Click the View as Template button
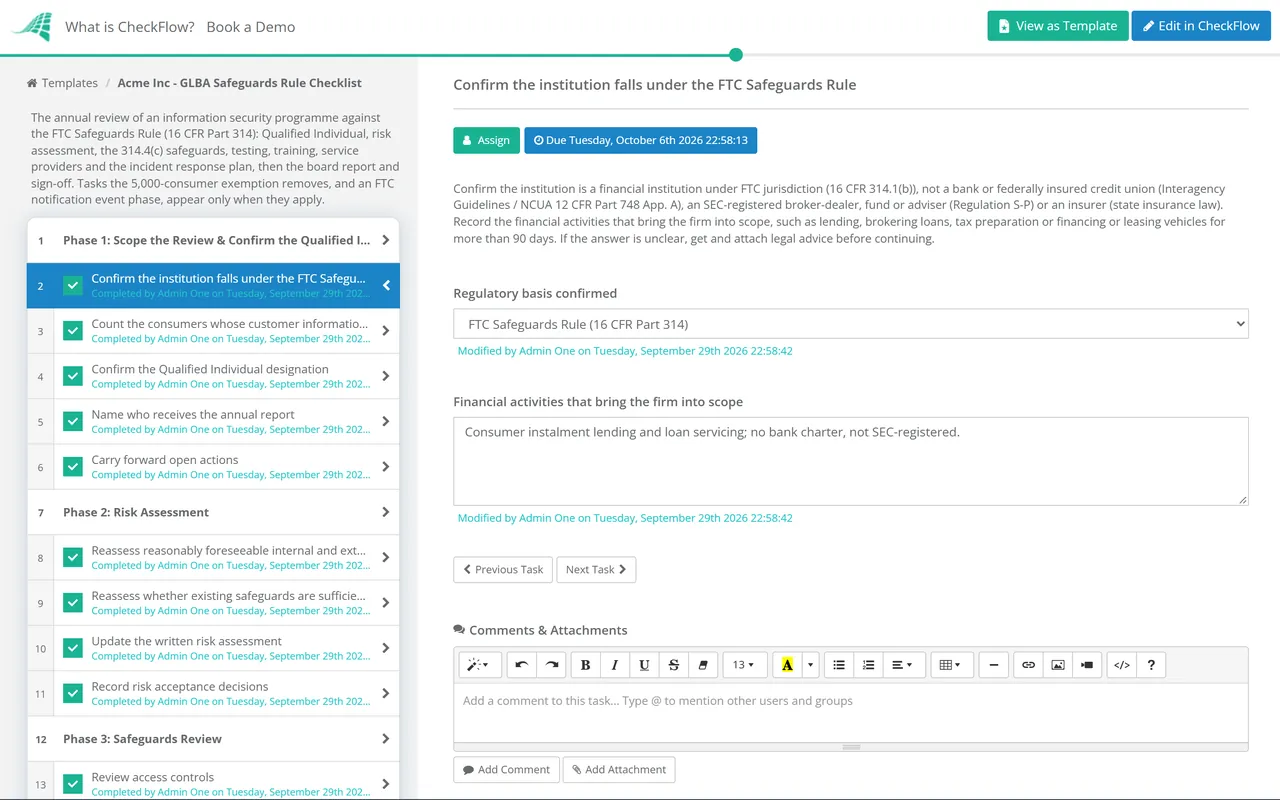The height and width of the screenshot is (800, 1280). [x=1058, y=26]
